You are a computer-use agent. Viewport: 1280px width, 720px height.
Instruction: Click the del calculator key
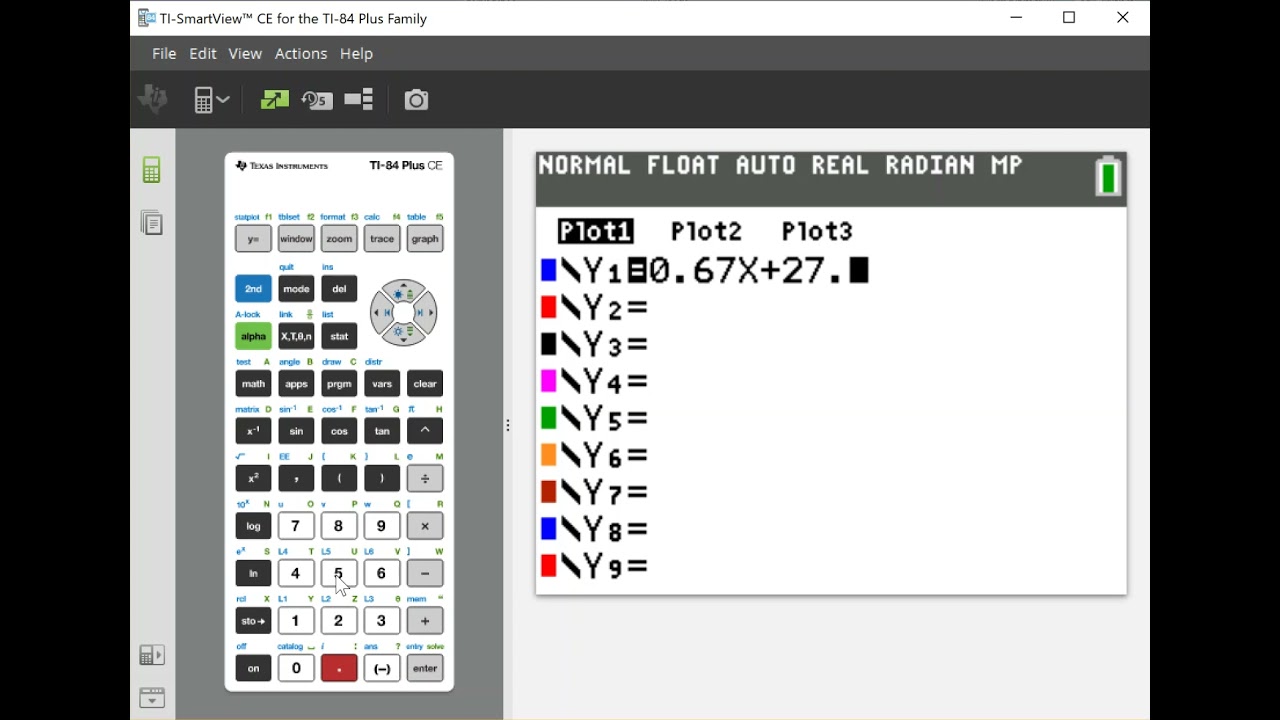[x=339, y=289]
